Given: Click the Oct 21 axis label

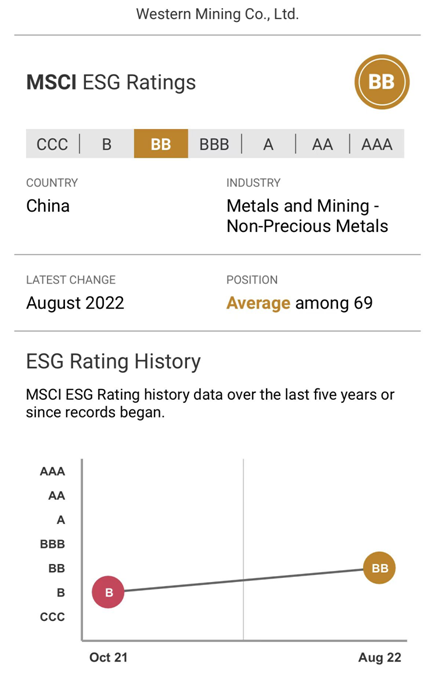Looking at the screenshot, I should 108,657.
